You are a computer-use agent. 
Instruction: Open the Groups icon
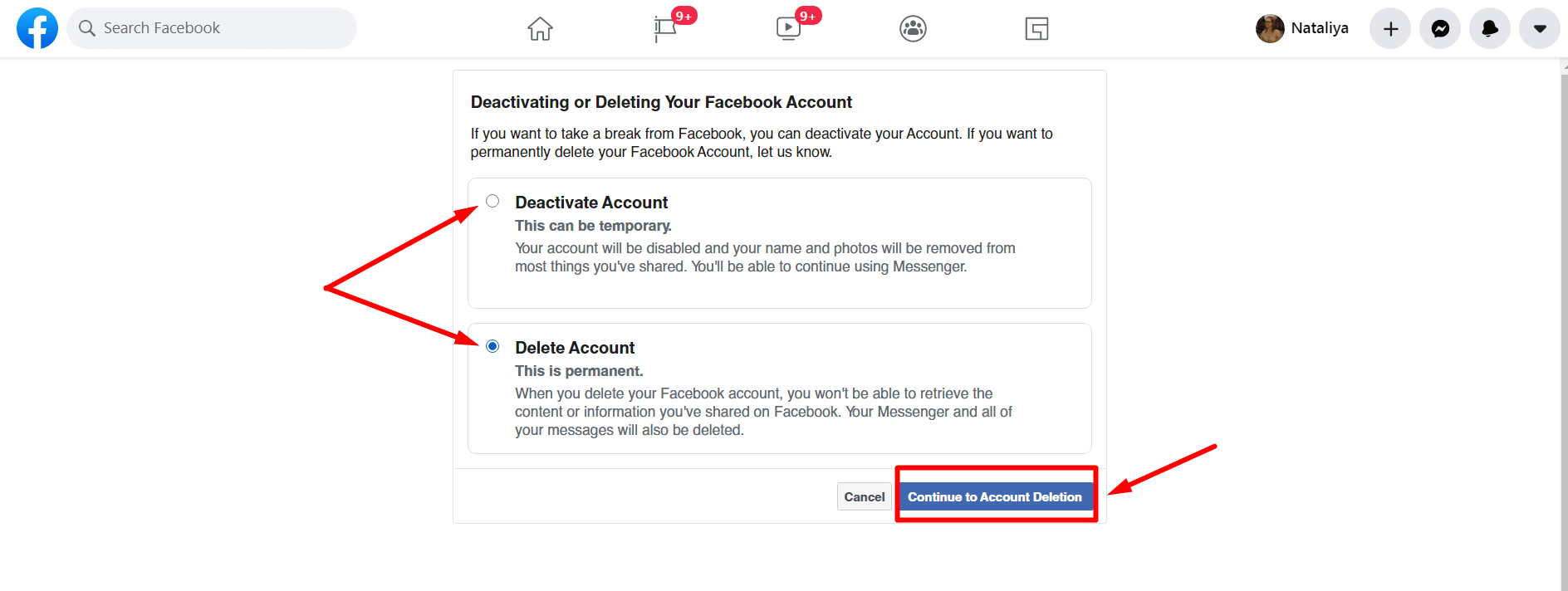pos(913,28)
